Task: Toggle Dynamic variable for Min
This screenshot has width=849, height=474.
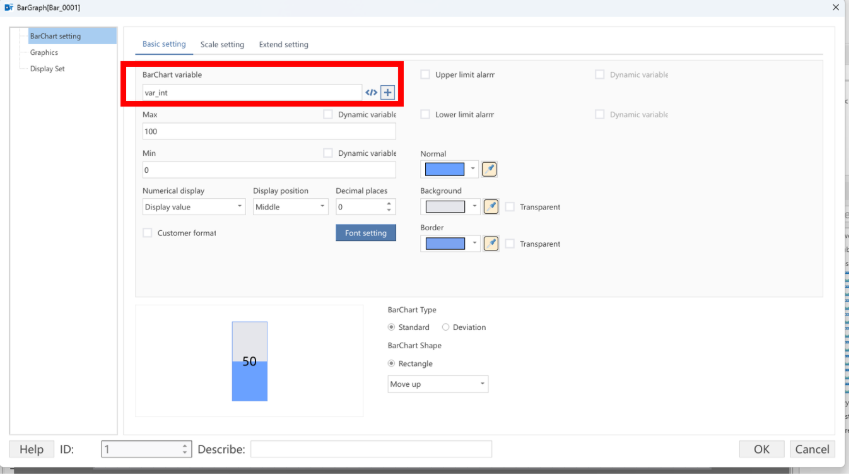Action: 328,153
